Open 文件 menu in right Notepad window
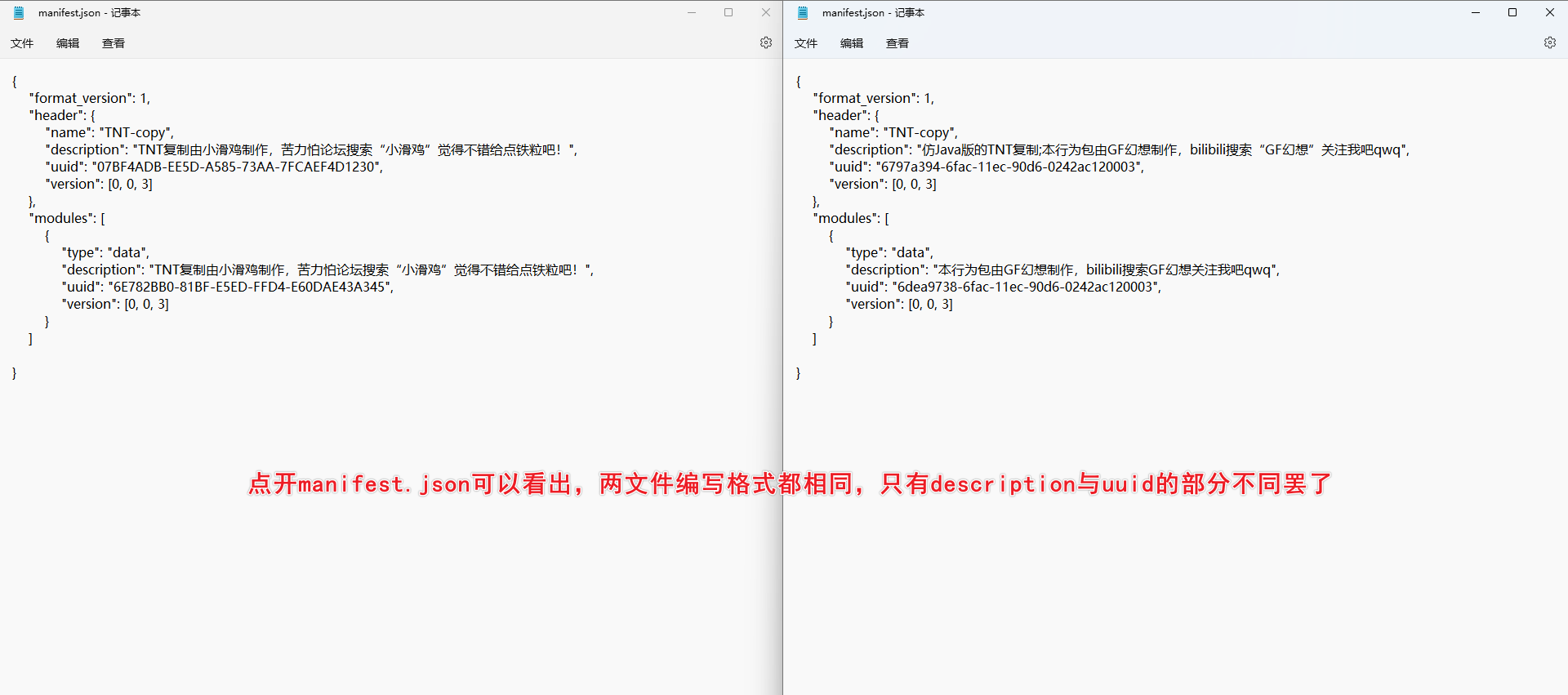1568x695 pixels. coord(806,43)
